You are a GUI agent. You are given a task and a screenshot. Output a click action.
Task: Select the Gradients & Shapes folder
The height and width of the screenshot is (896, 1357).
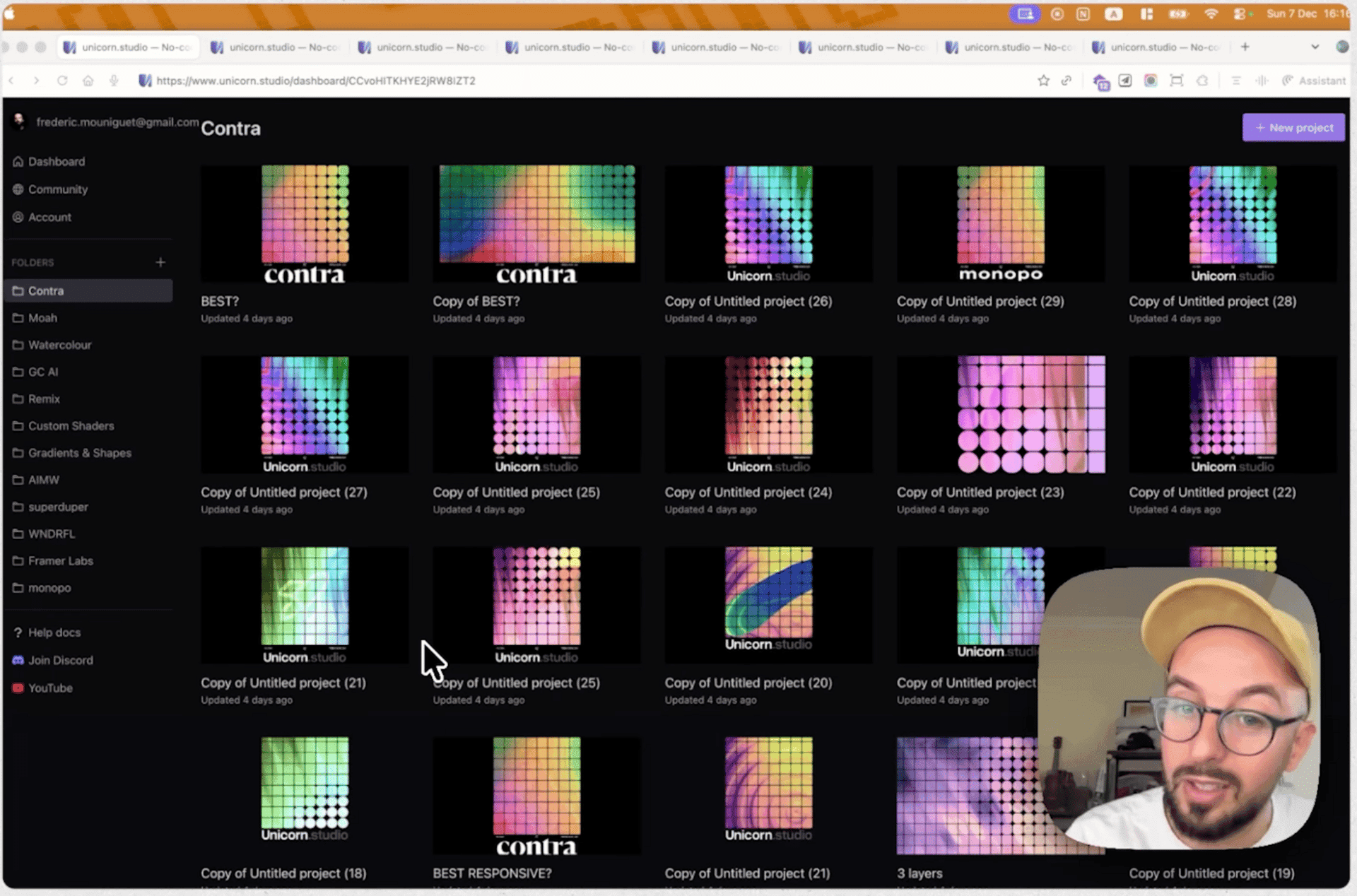pos(79,453)
